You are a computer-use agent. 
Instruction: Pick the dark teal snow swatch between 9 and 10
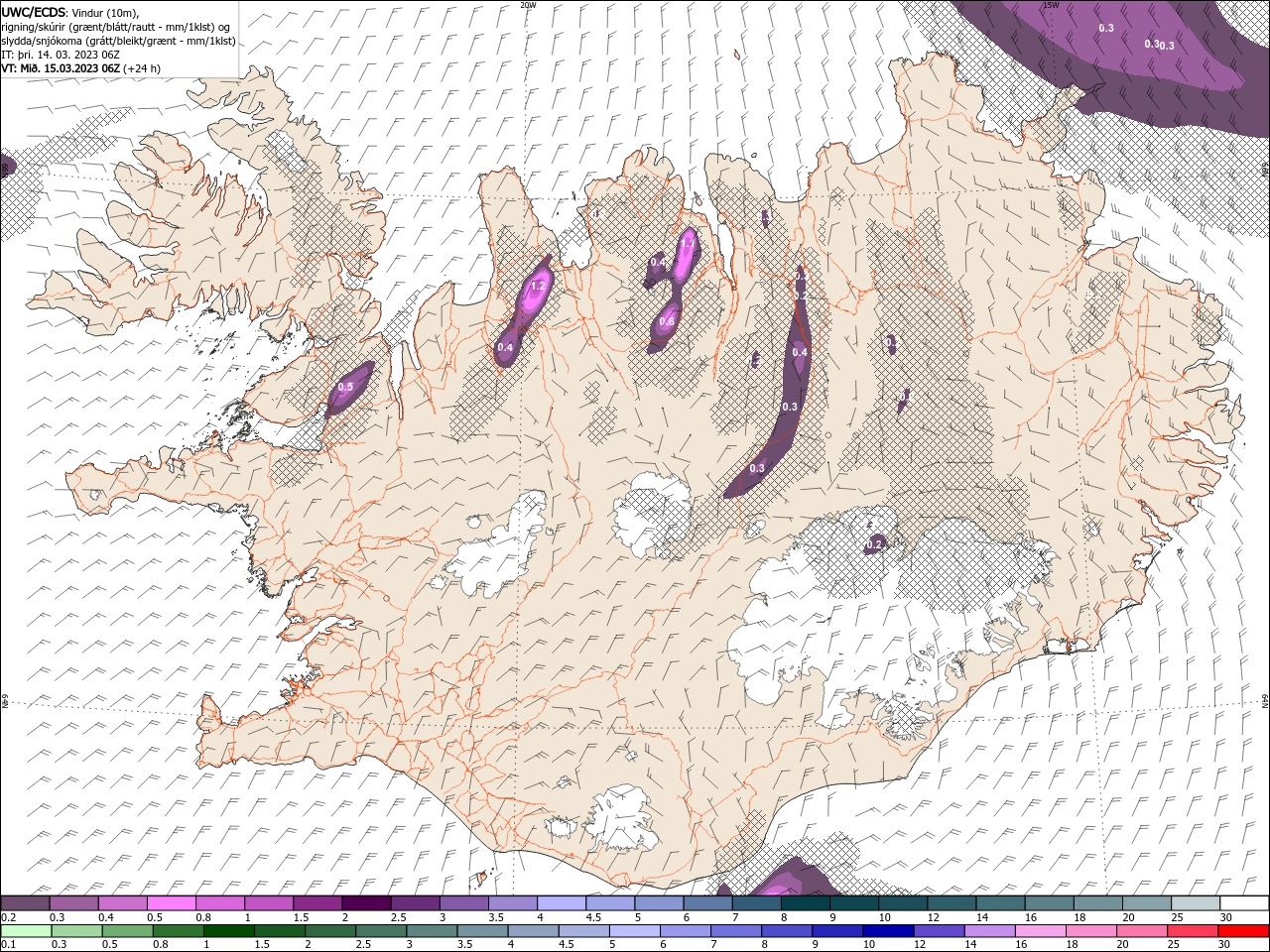coord(853,903)
